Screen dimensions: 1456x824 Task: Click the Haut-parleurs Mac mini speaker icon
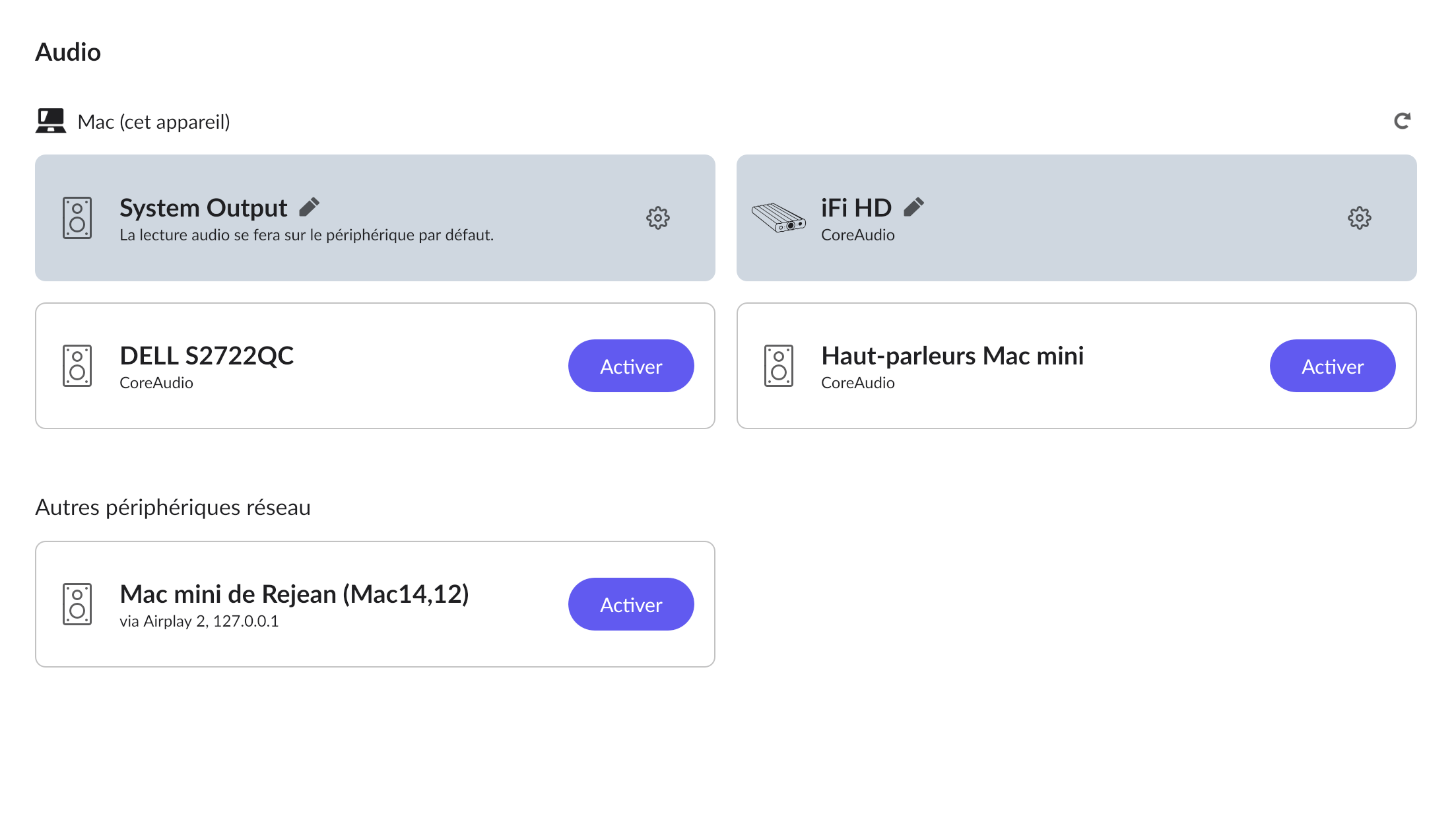click(779, 366)
